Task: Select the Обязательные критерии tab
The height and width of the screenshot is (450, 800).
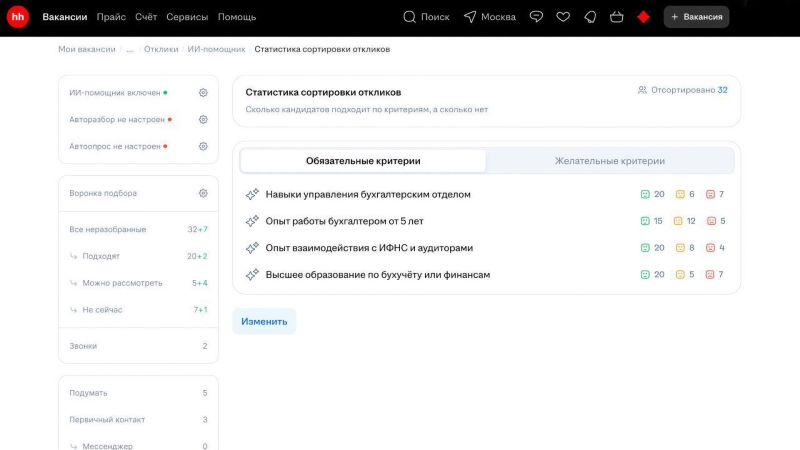Action: pos(363,161)
